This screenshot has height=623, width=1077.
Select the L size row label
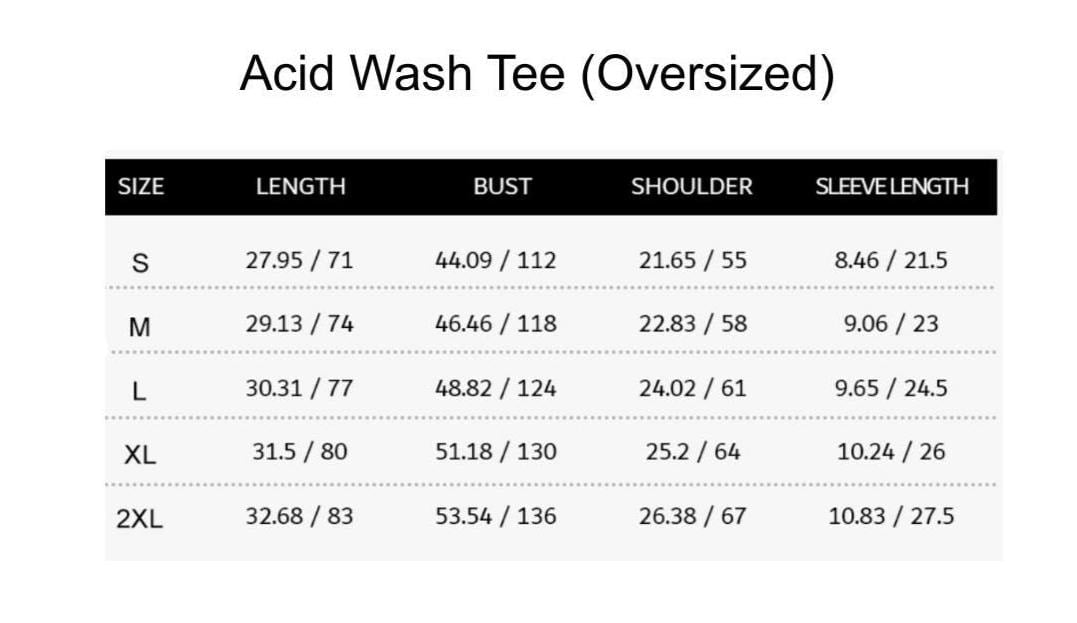pos(140,391)
